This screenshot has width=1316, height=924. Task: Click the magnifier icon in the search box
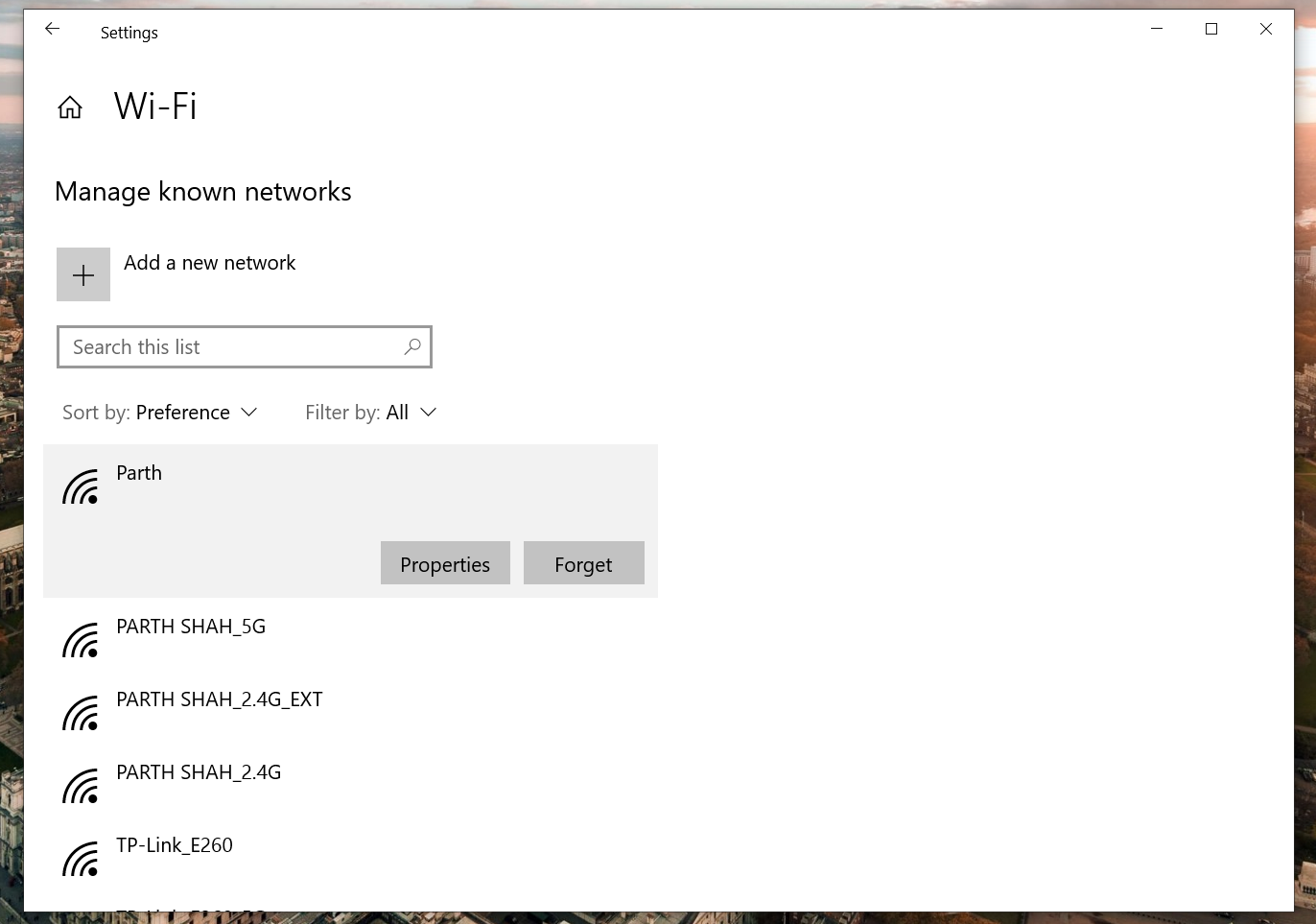(x=412, y=346)
